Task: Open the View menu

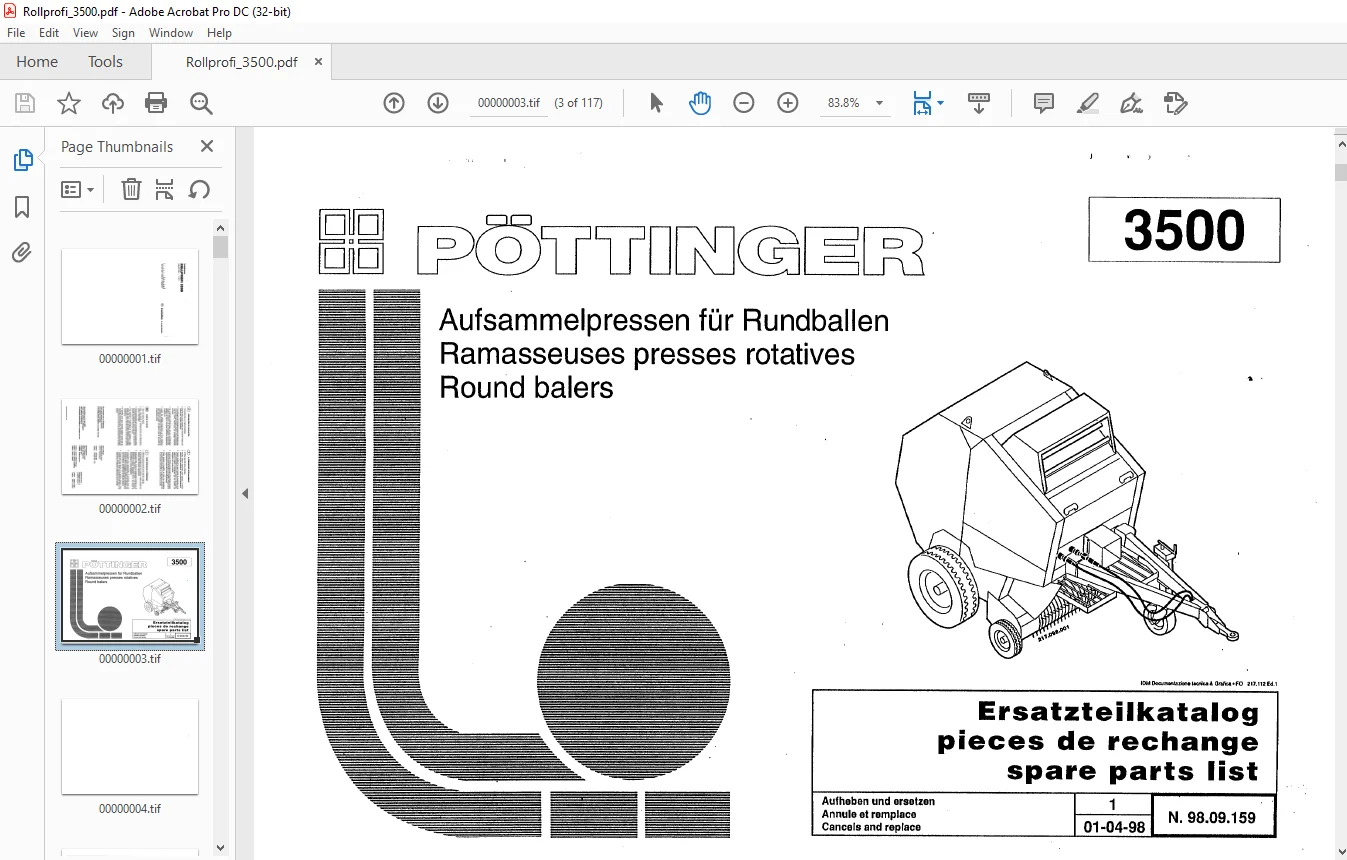Action: pyautogui.click(x=86, y=33)
